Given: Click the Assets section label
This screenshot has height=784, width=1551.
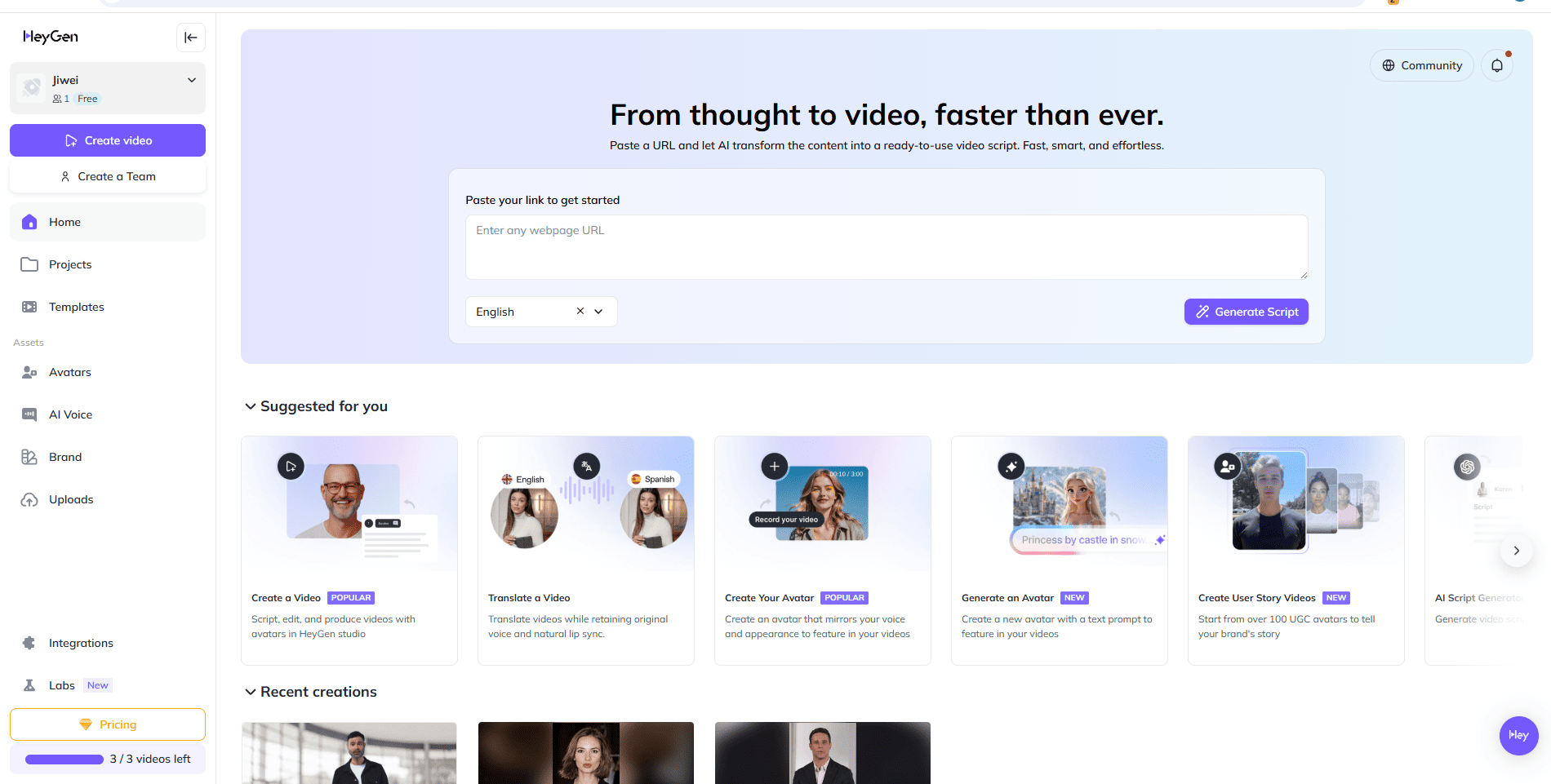Looking at the screenshot, I should point(29,343).
